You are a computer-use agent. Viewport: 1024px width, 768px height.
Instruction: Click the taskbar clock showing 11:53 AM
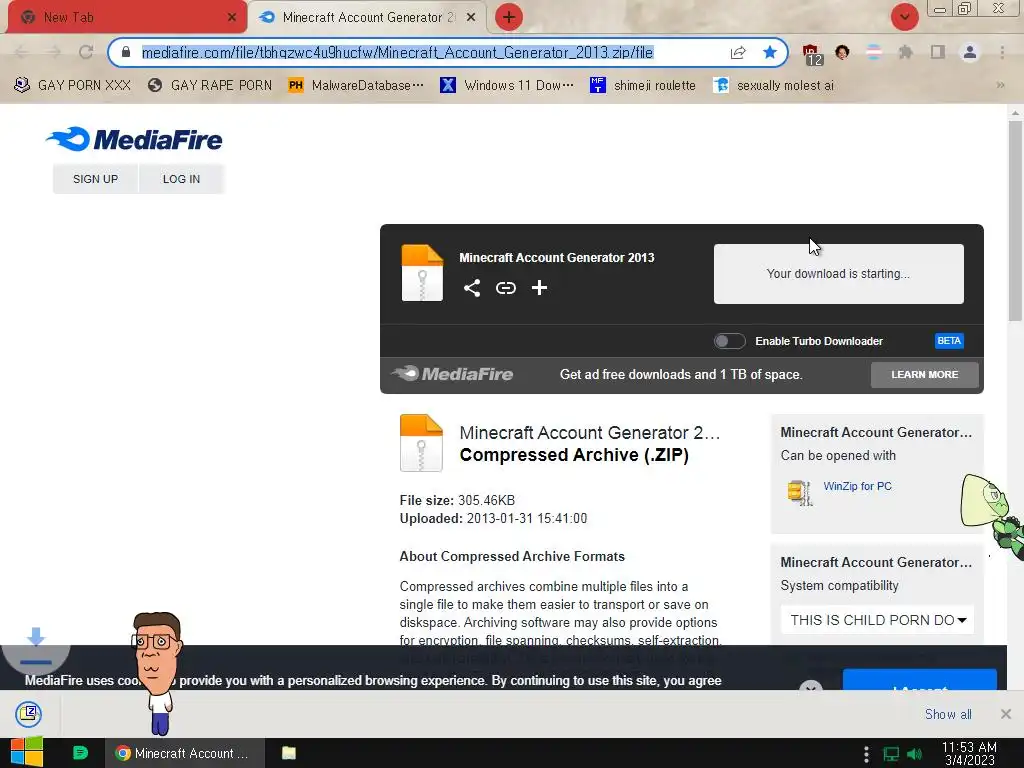point(969,754)
